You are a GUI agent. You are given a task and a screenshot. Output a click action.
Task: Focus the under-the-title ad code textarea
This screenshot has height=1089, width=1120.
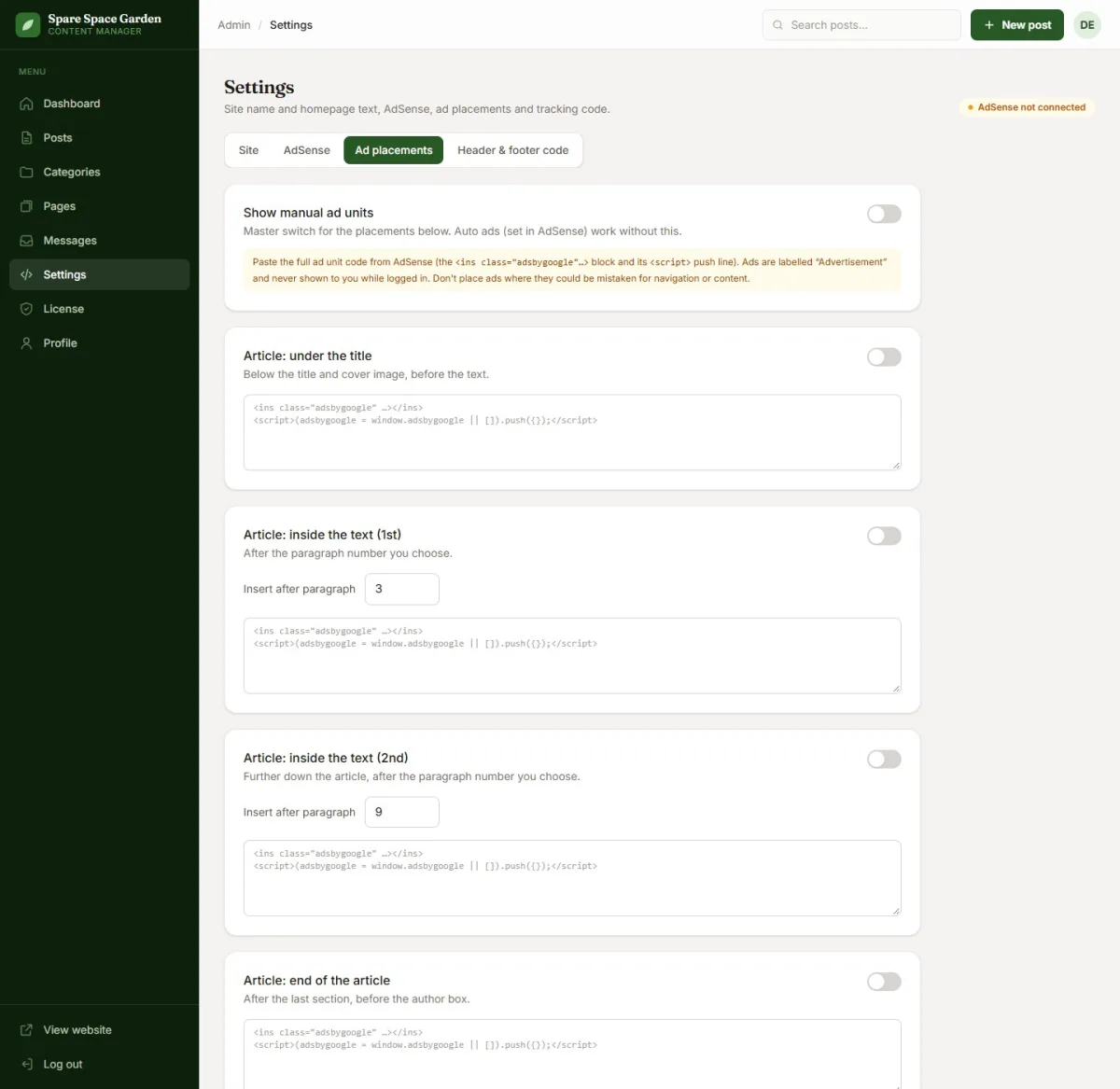point(572,432)
